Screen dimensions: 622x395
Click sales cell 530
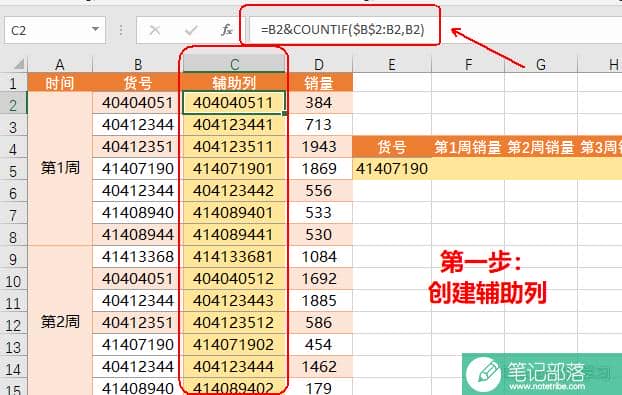click(x=319, y=234)
